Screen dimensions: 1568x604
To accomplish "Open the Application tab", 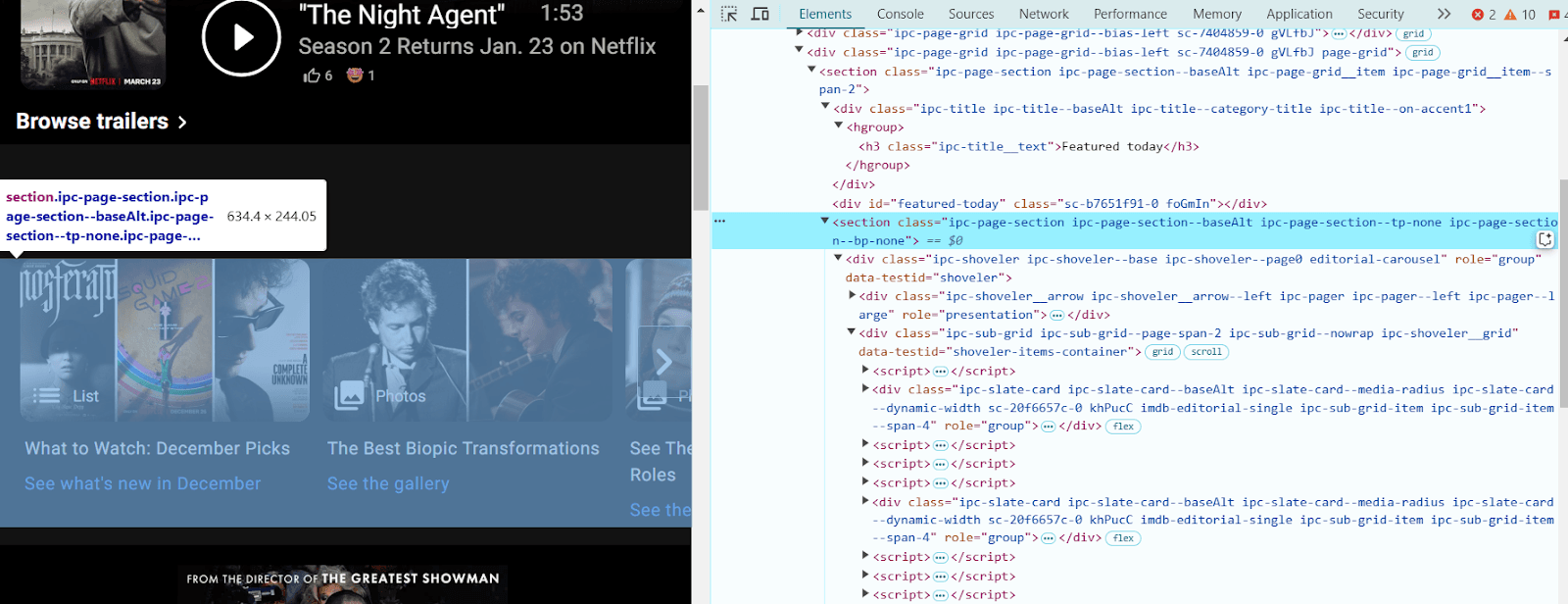I will pyautogui.click(x=1299, y=14).
